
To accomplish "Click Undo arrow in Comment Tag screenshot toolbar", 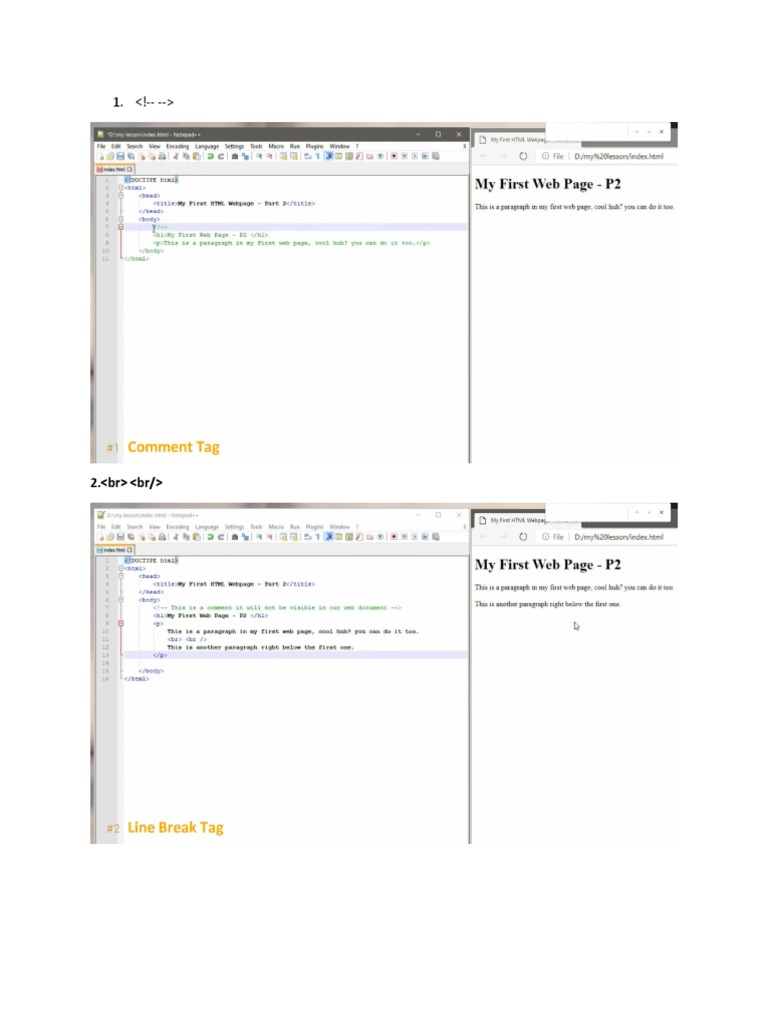I will [x=210, y=157].
